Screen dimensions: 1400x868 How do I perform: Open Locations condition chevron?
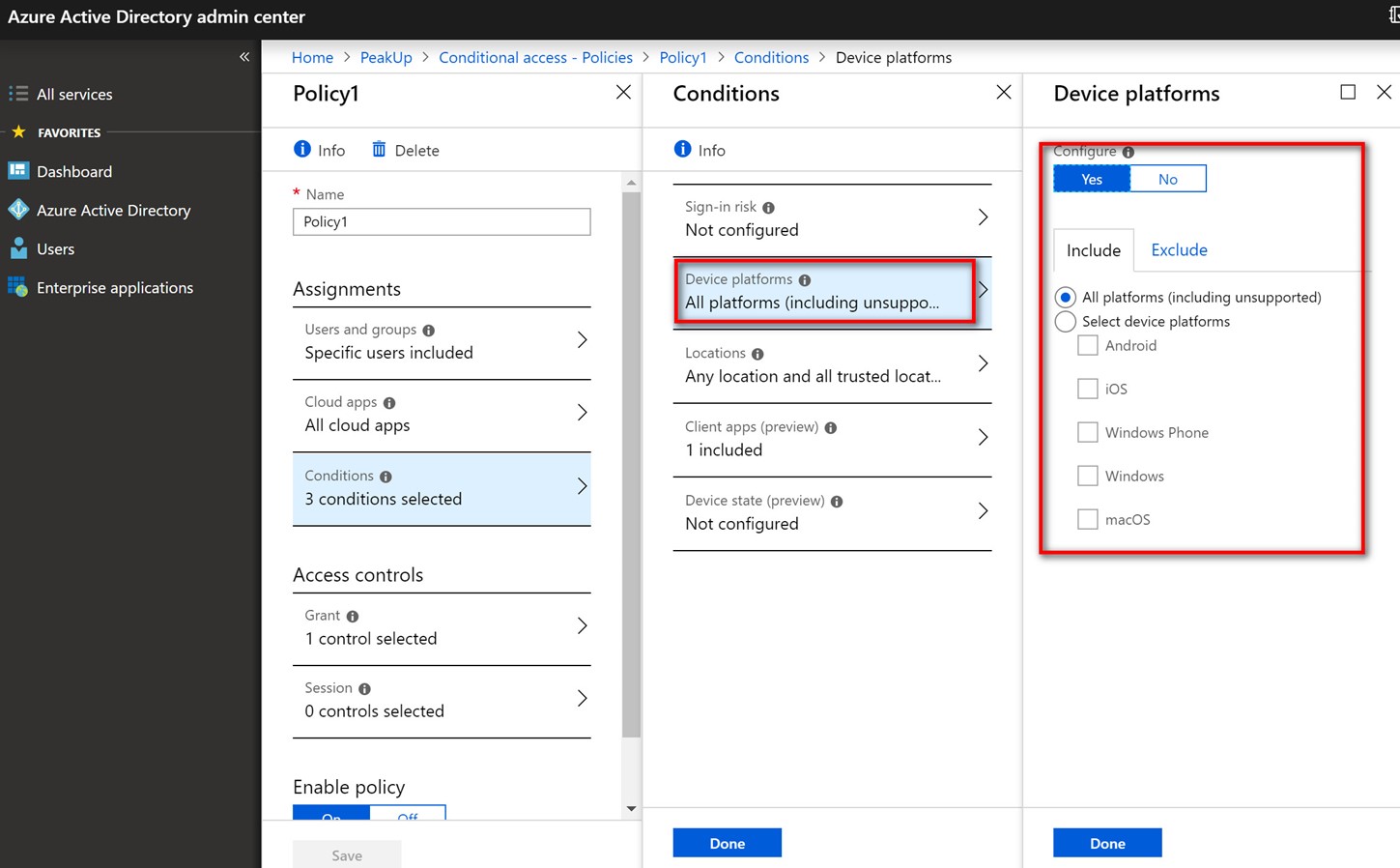pos(983,363)
